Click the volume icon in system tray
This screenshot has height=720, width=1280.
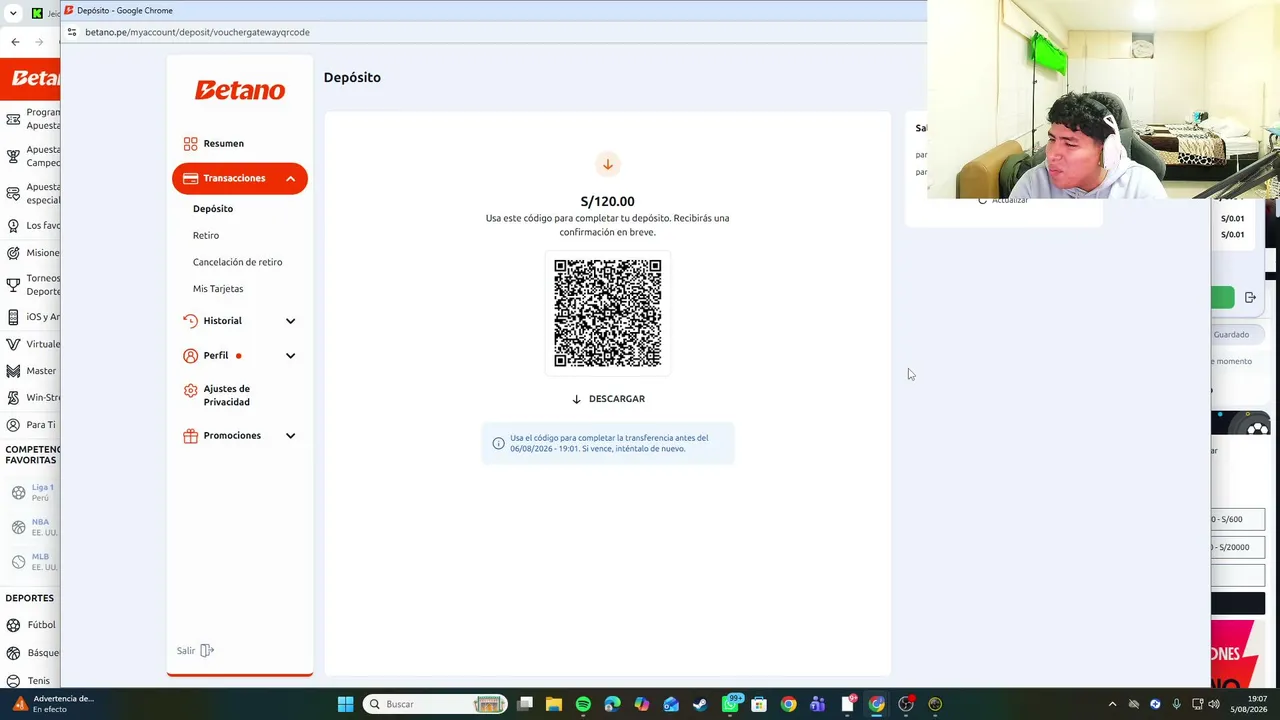click(x=1214, y=704)
